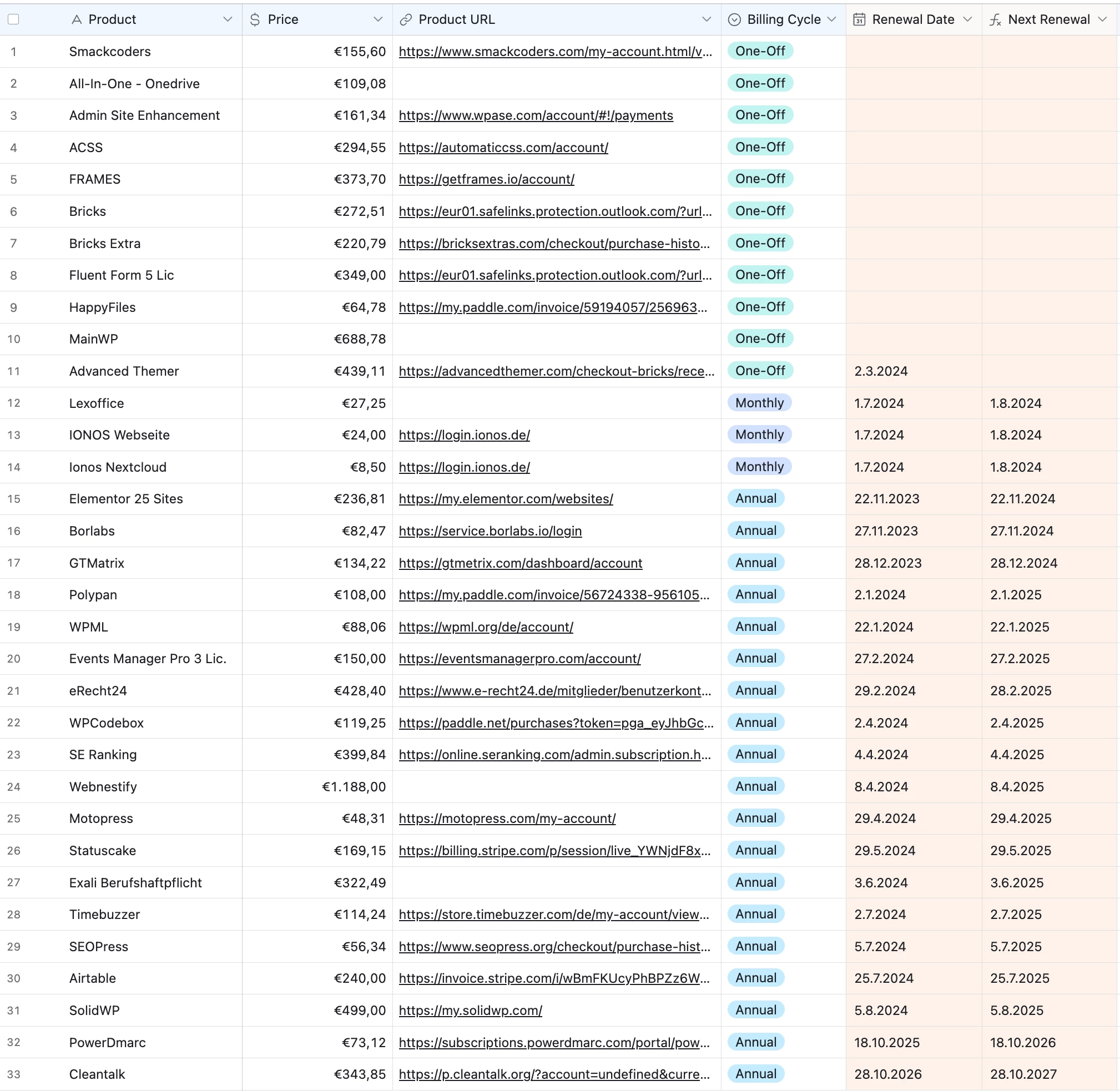Open the wpase.com payments link
This screenshot has height=1091, width=1120.
coord(536,115)
